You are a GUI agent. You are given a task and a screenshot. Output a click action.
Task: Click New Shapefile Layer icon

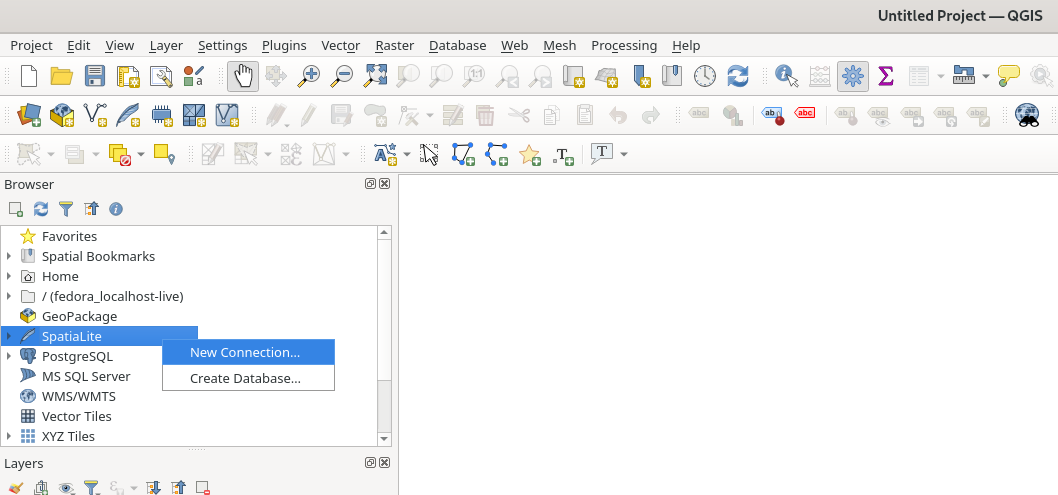tap(95, 115)
